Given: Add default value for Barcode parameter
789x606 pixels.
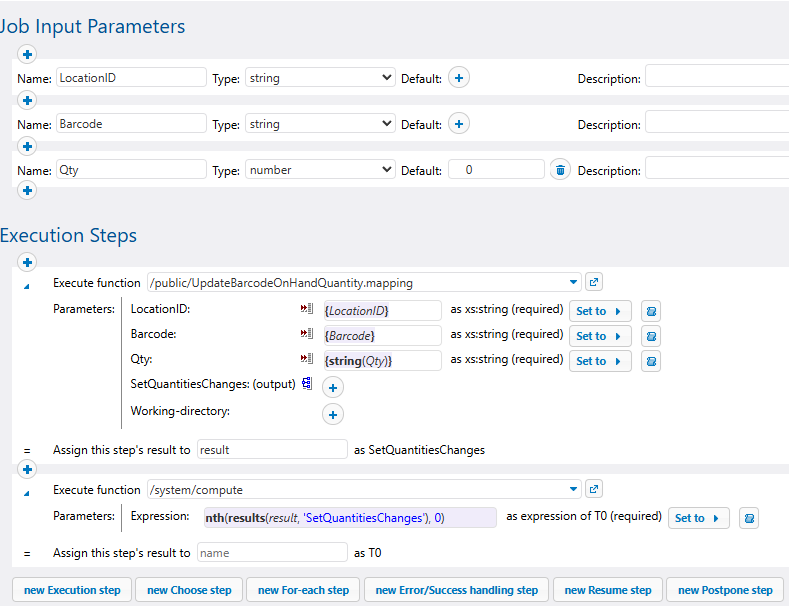Looking at the screenshot, I should (459, 124).
